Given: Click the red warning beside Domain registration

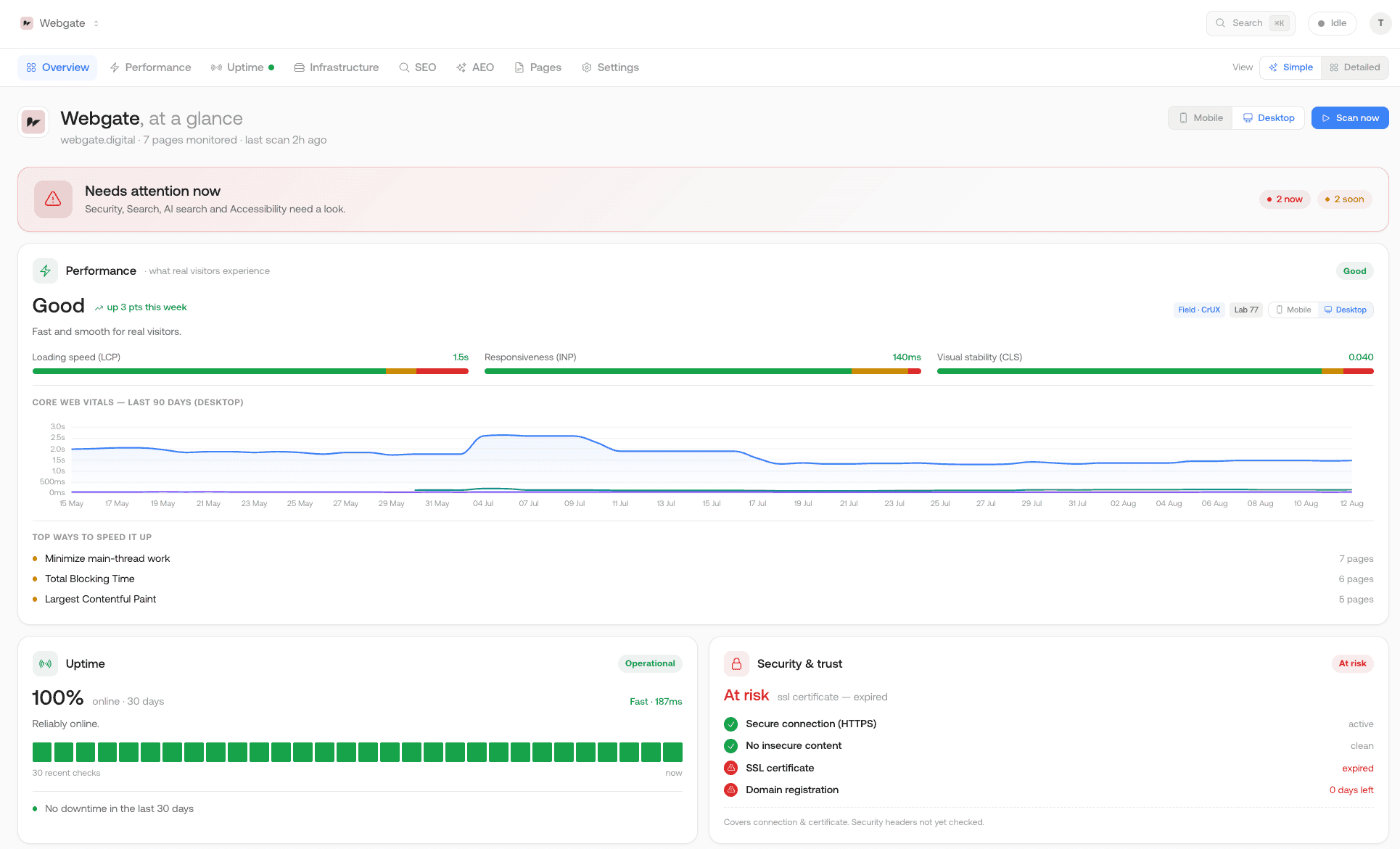Looking at the screenshot, I should pyautogui.click(x=731, y=790).
